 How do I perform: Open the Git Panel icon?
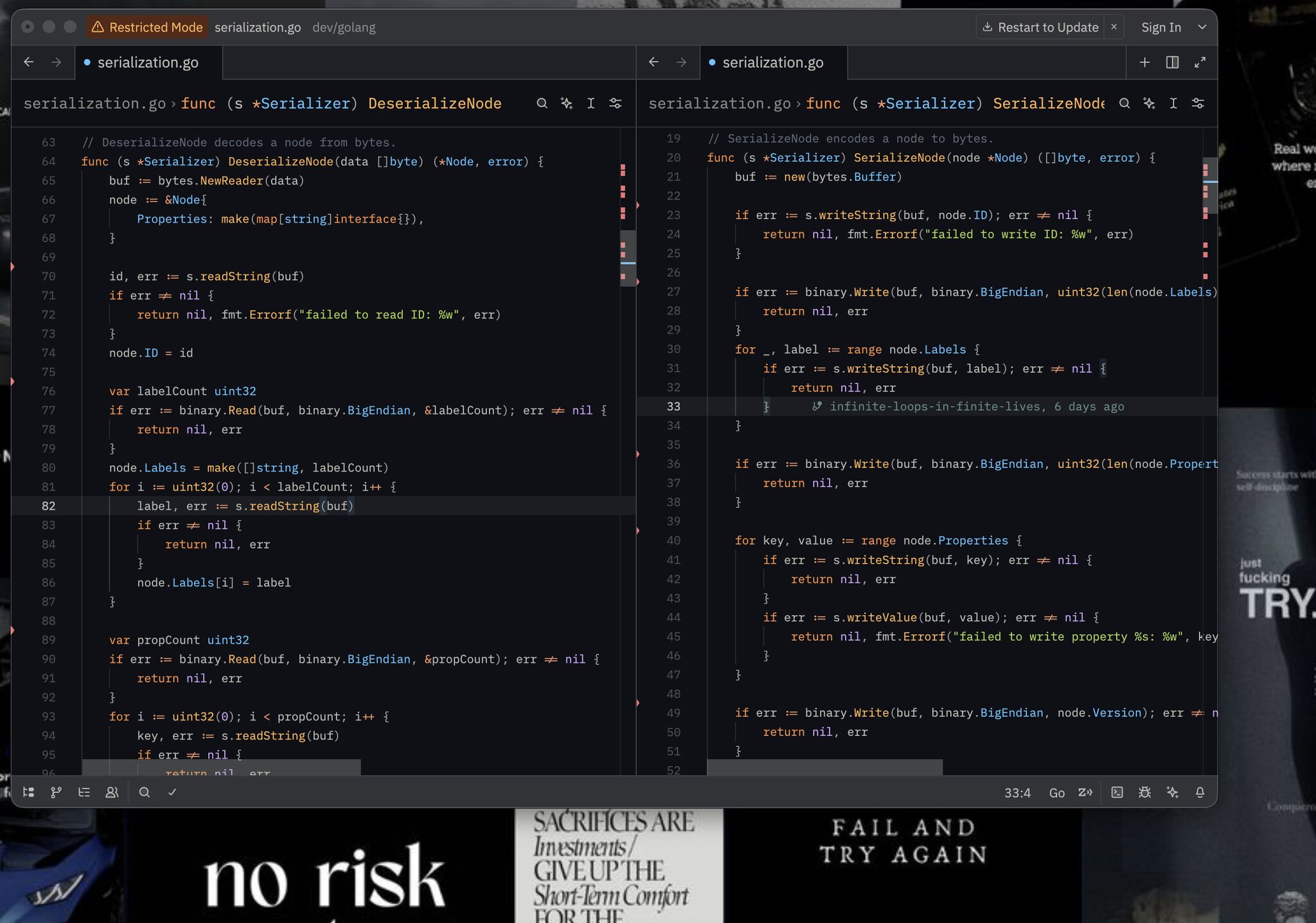56,792
